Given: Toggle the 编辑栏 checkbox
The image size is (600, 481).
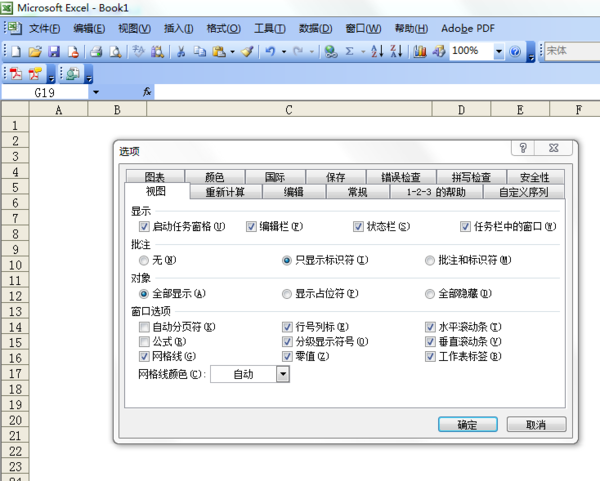Looking at the screenshot, I should tap(251, 227).
